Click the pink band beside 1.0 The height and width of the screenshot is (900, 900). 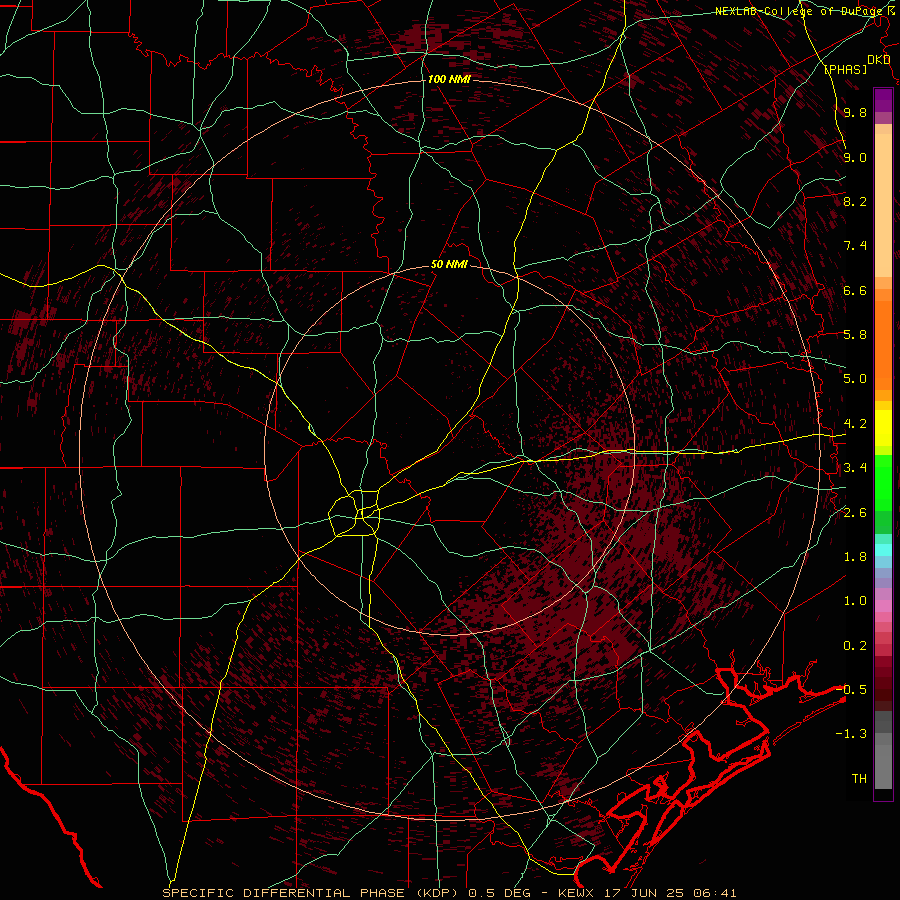883,606
